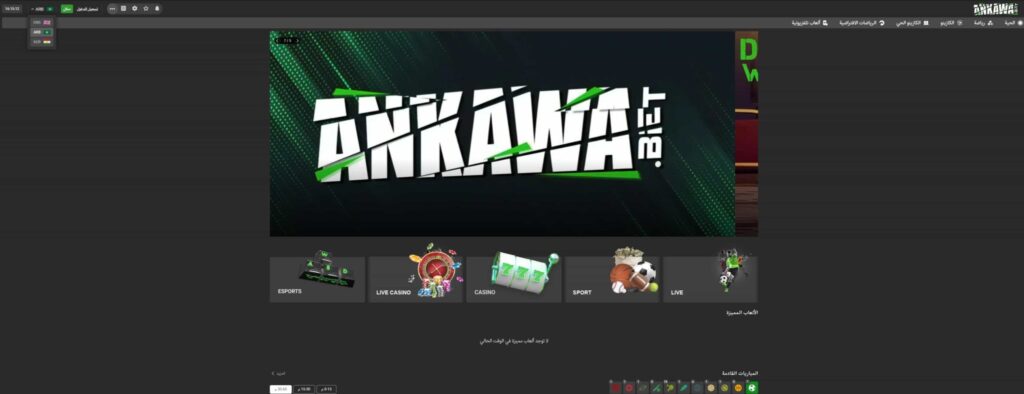Screen dimensions: 1024x394
Task: Select the 15-30 time filter button
Action: (x=304, y=389)
